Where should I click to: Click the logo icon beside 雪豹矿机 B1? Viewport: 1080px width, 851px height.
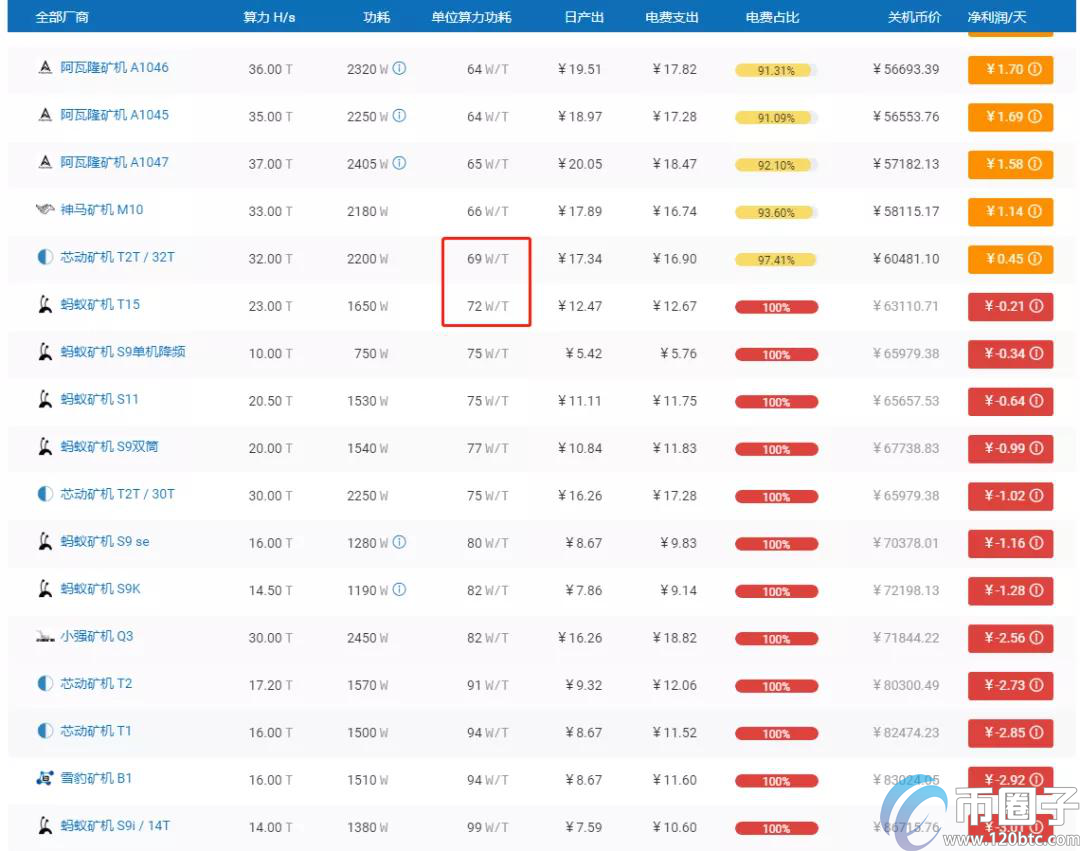pyautogui.click(x=45, y=778)
